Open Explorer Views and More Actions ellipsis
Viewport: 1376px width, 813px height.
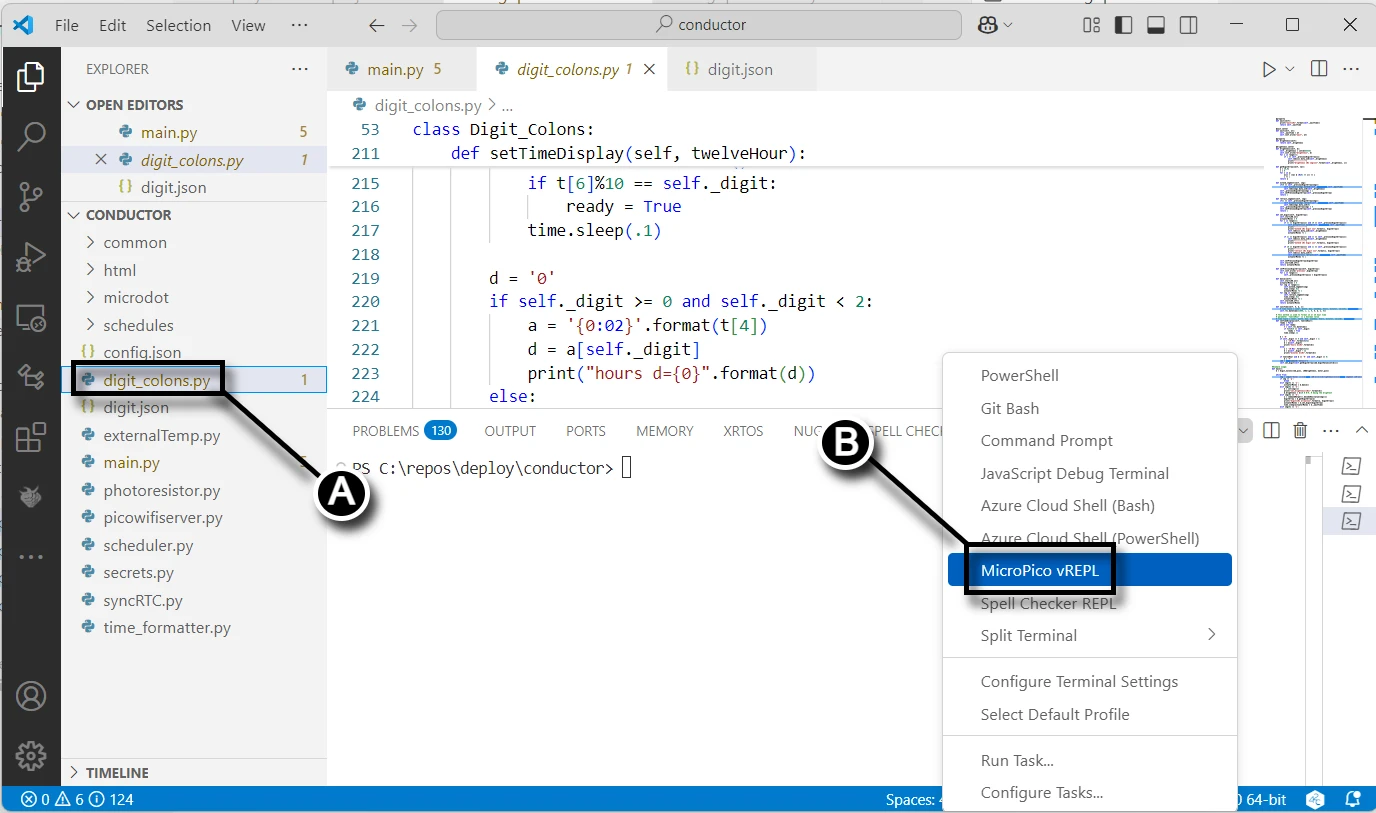pyautogui.click(x=300, y=69)
